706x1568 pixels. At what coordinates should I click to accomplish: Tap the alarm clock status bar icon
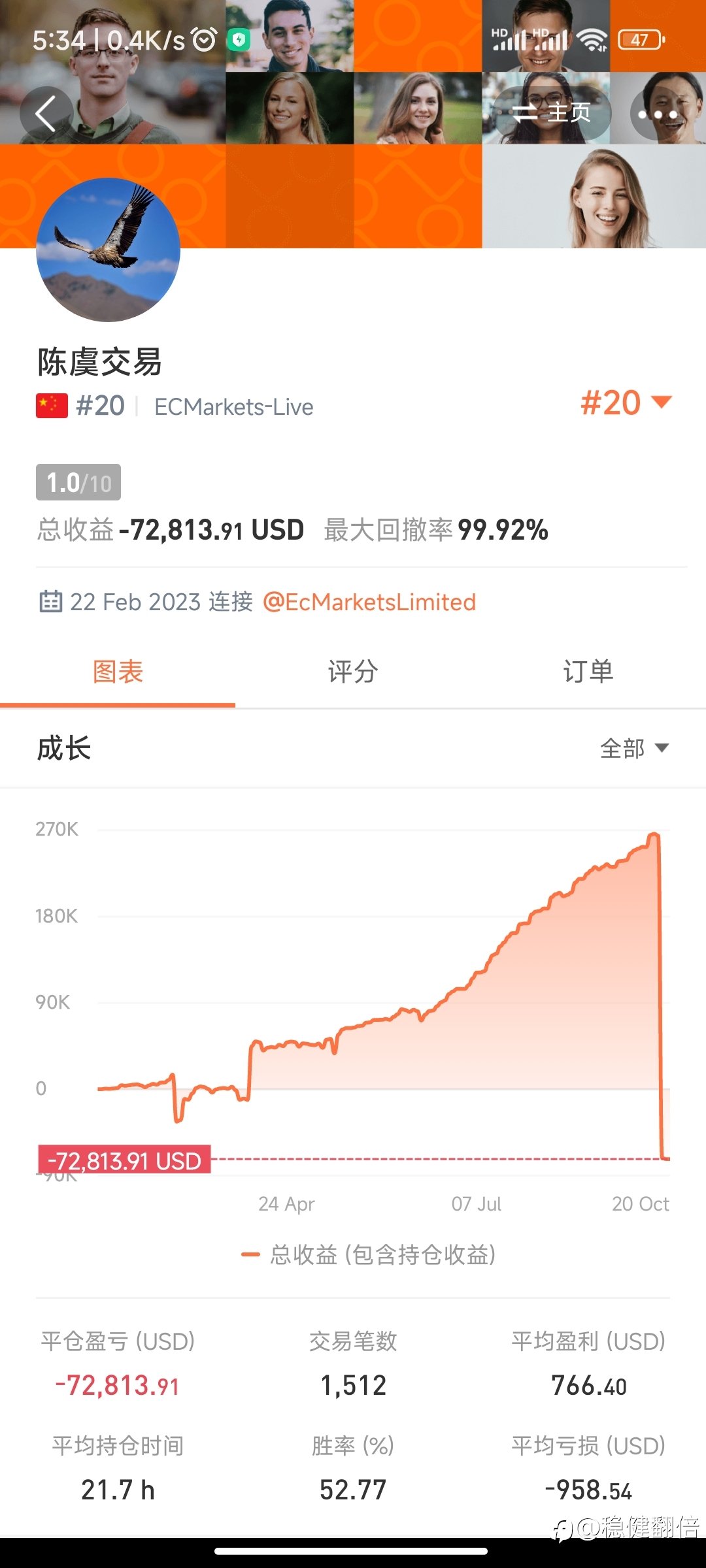coord(205,40)
